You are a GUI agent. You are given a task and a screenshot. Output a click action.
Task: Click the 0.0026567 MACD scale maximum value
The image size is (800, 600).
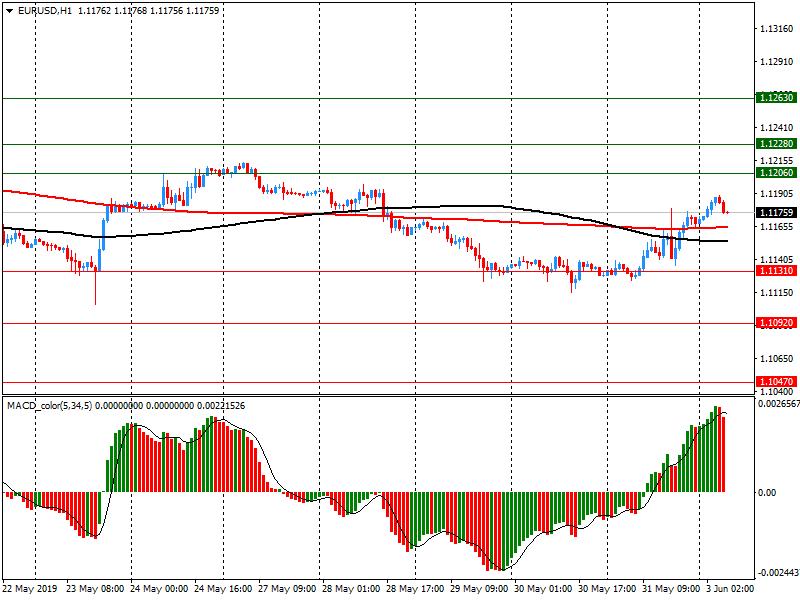(776, 404)
